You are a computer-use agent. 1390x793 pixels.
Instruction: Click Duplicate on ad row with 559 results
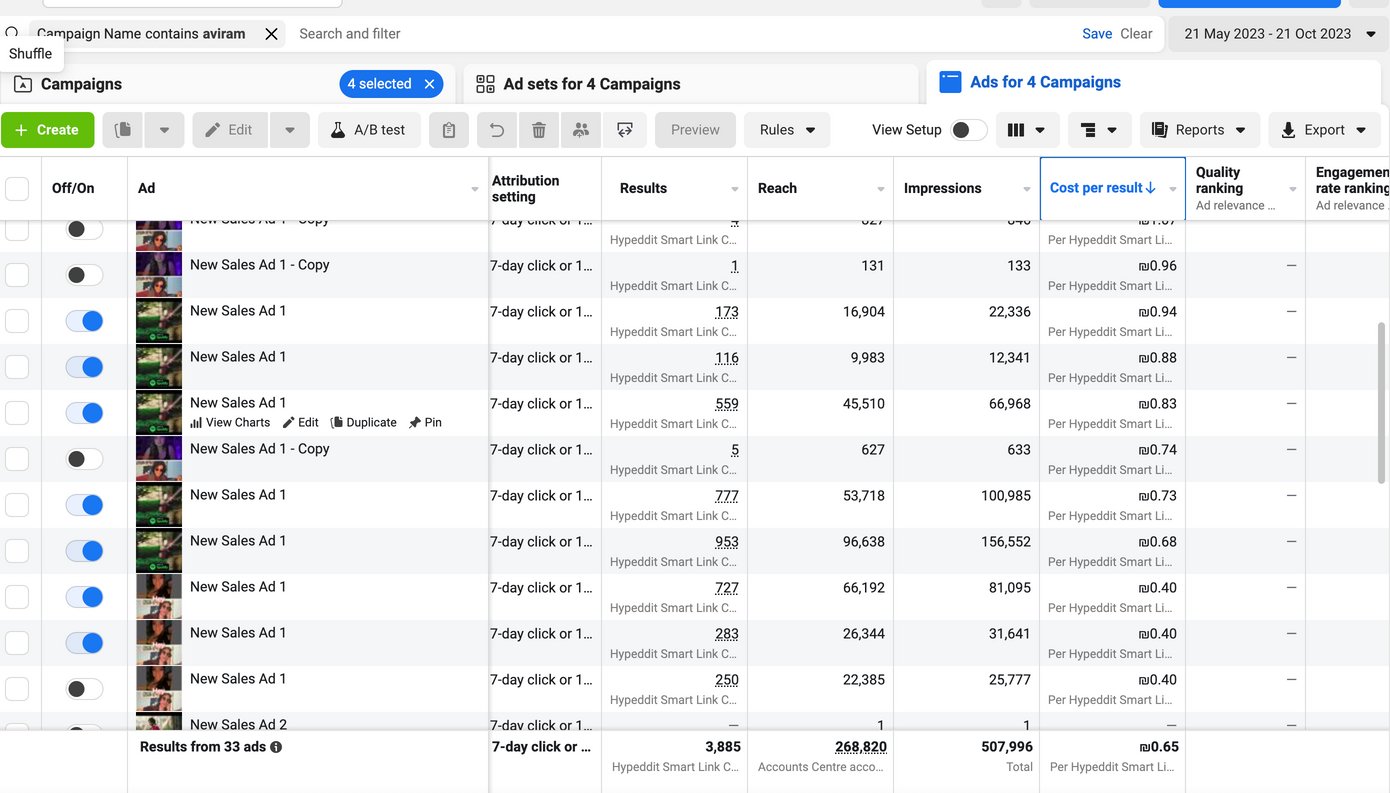[x=364, y=423]
